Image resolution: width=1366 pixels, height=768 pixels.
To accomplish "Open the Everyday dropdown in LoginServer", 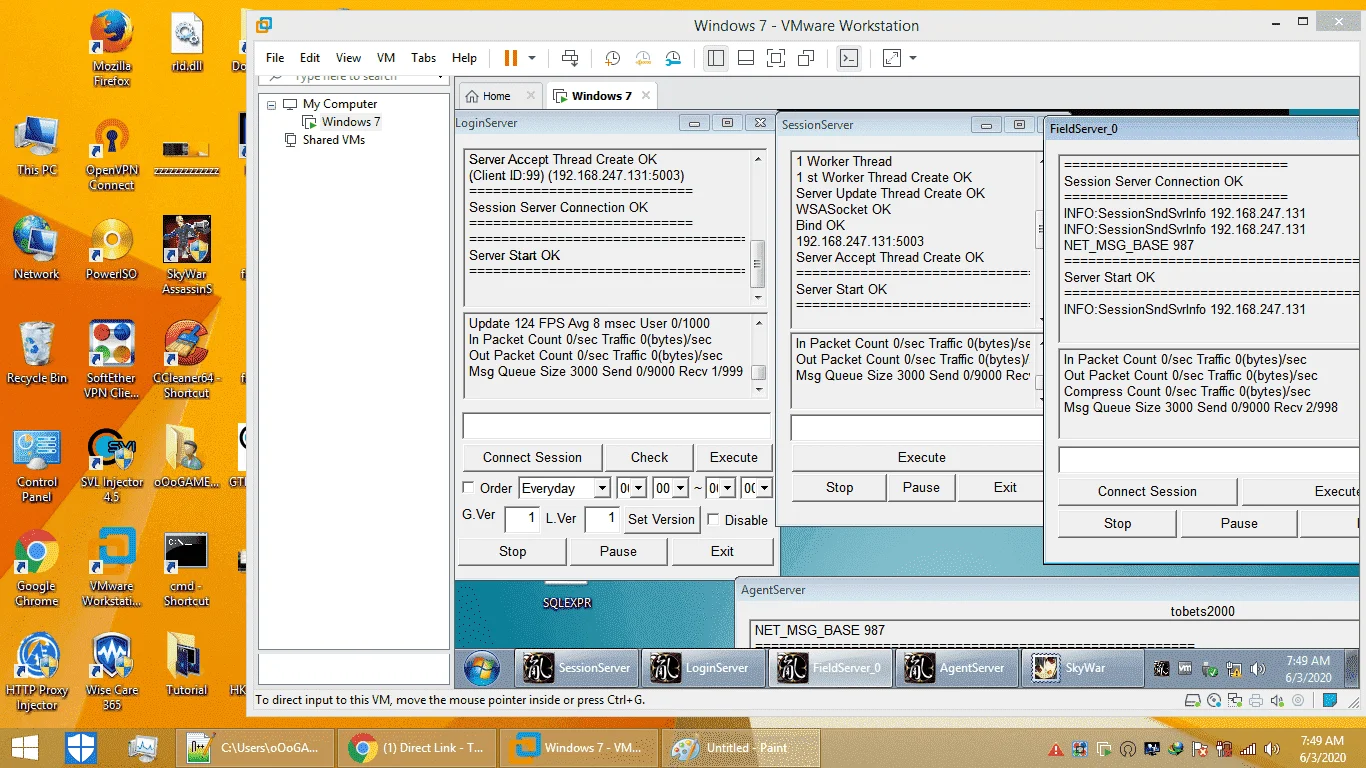I will [x=602, y=489].
